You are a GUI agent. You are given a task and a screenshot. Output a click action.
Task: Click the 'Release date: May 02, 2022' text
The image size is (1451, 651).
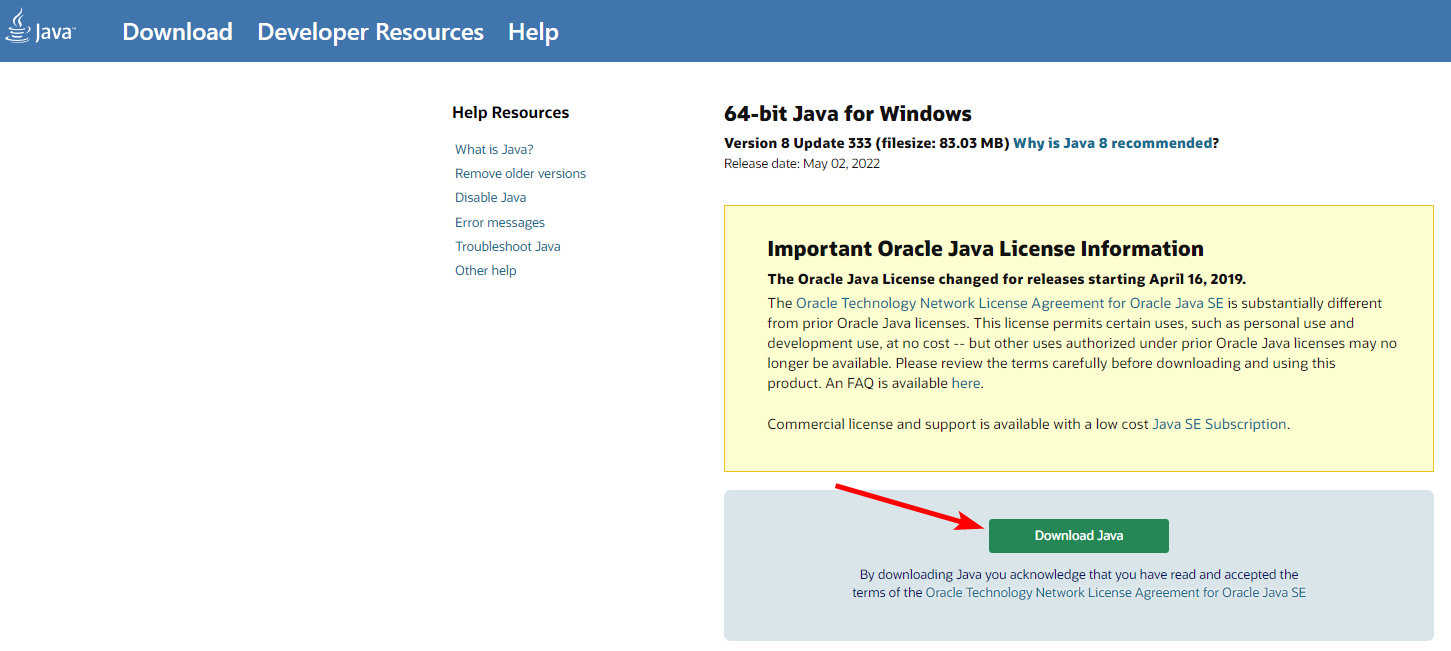[801, 163]
